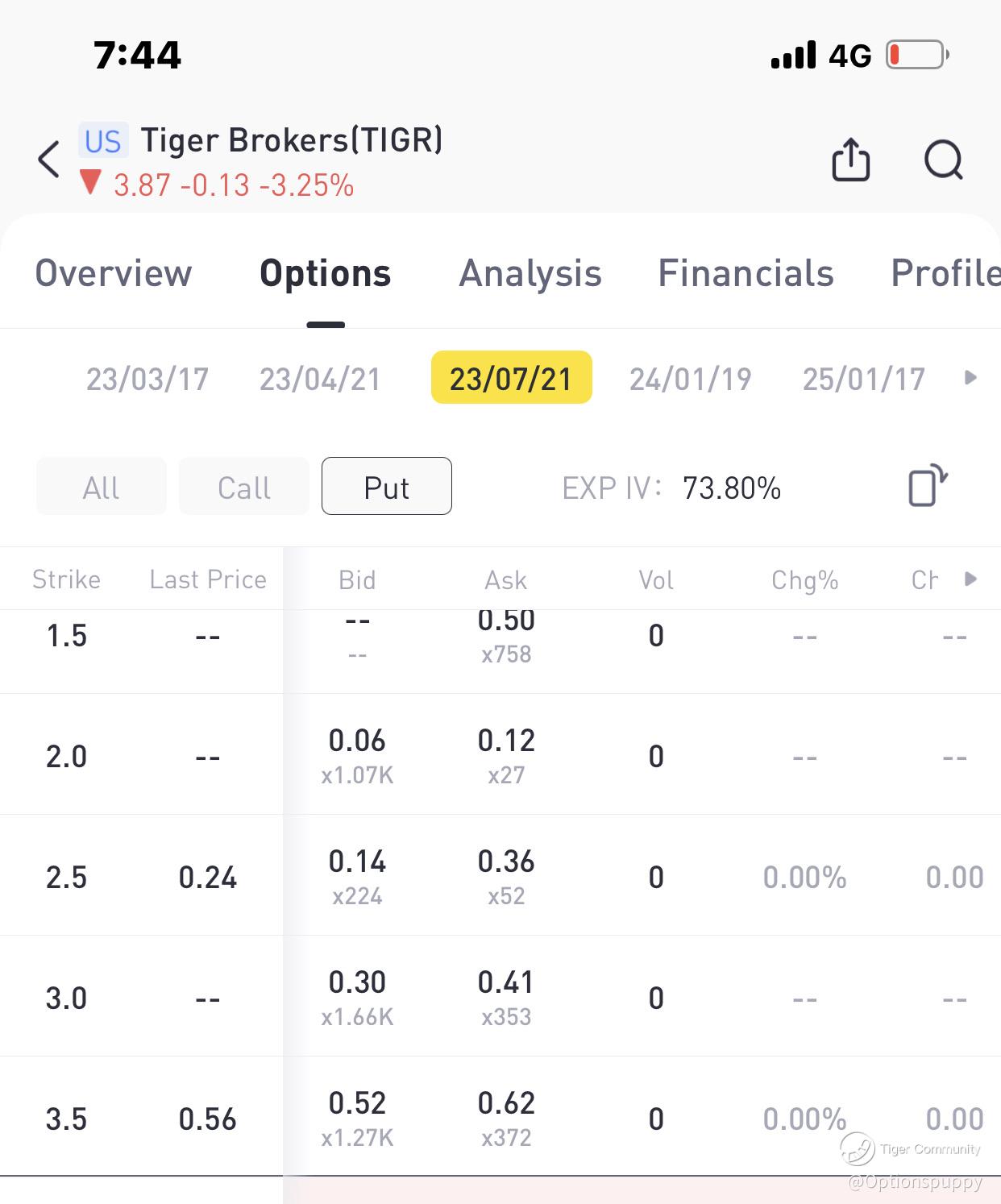Tap the Tiger Community watermark logo
The width and height of the screenshot is (1001, 1204).
point(858,1148)
